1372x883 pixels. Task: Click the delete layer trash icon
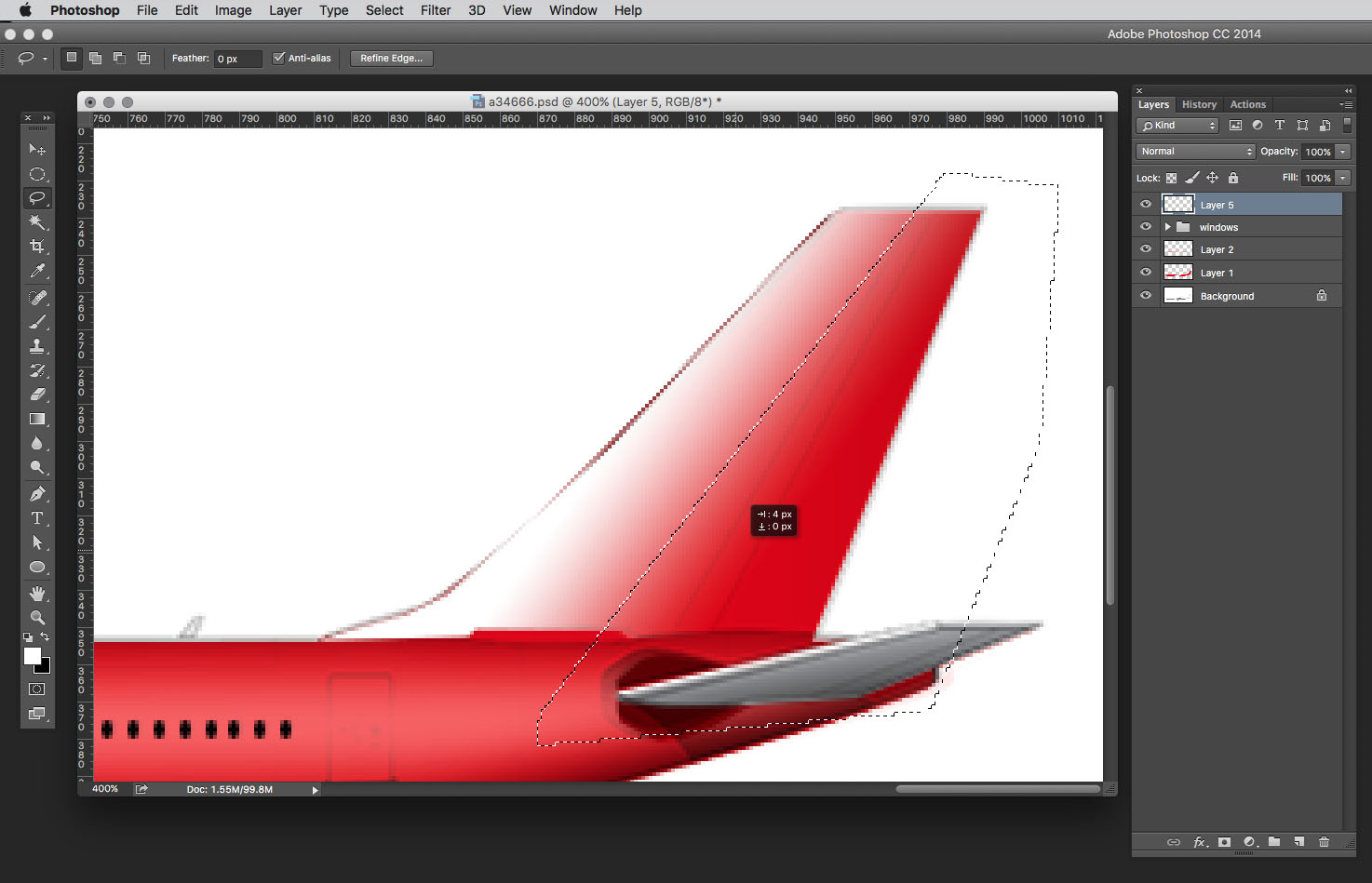click(1324, 842)
